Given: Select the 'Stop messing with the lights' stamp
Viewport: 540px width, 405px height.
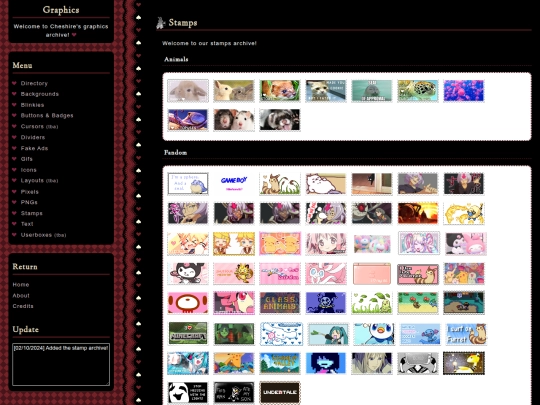Looking at the screenshot, I should click(x=188, y=392).
